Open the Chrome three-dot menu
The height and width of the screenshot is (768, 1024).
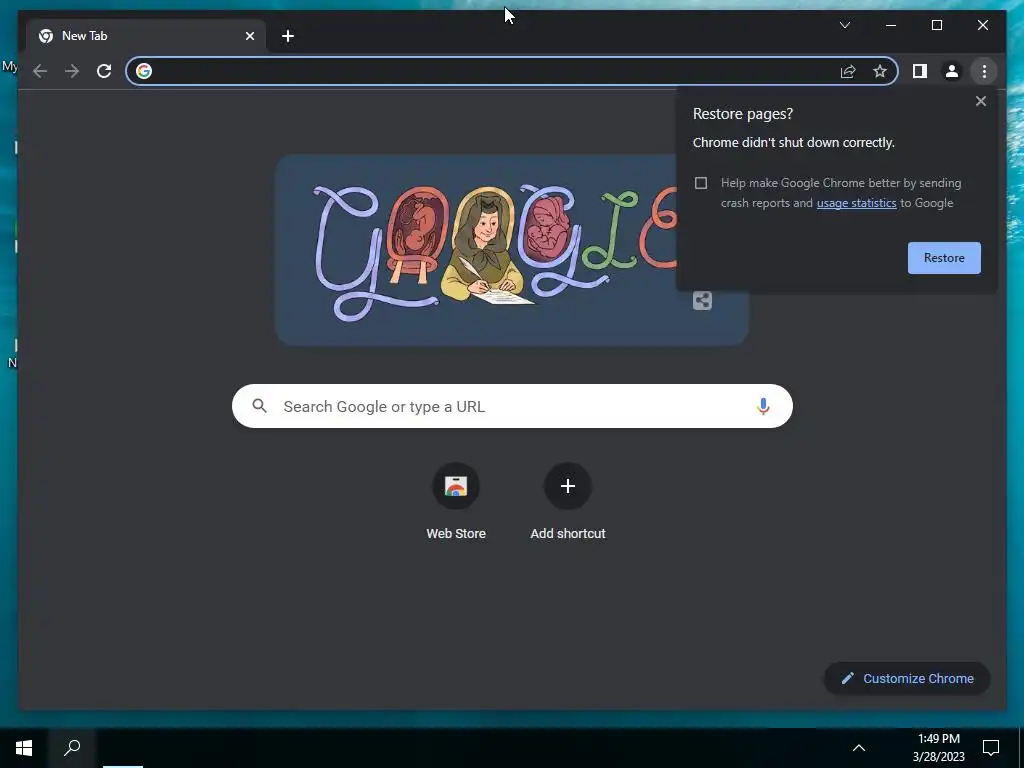(x=984, y=71)
